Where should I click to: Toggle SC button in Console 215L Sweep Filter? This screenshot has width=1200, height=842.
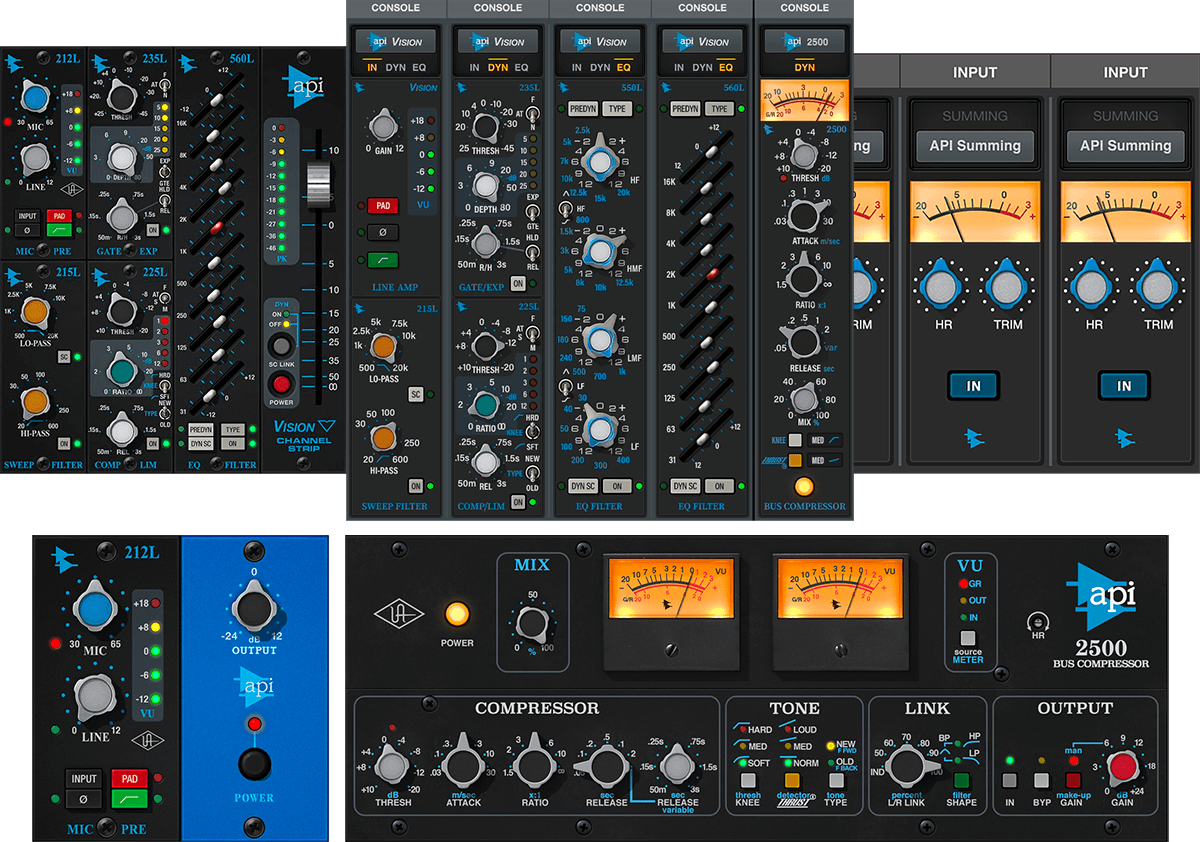point(416,395)
